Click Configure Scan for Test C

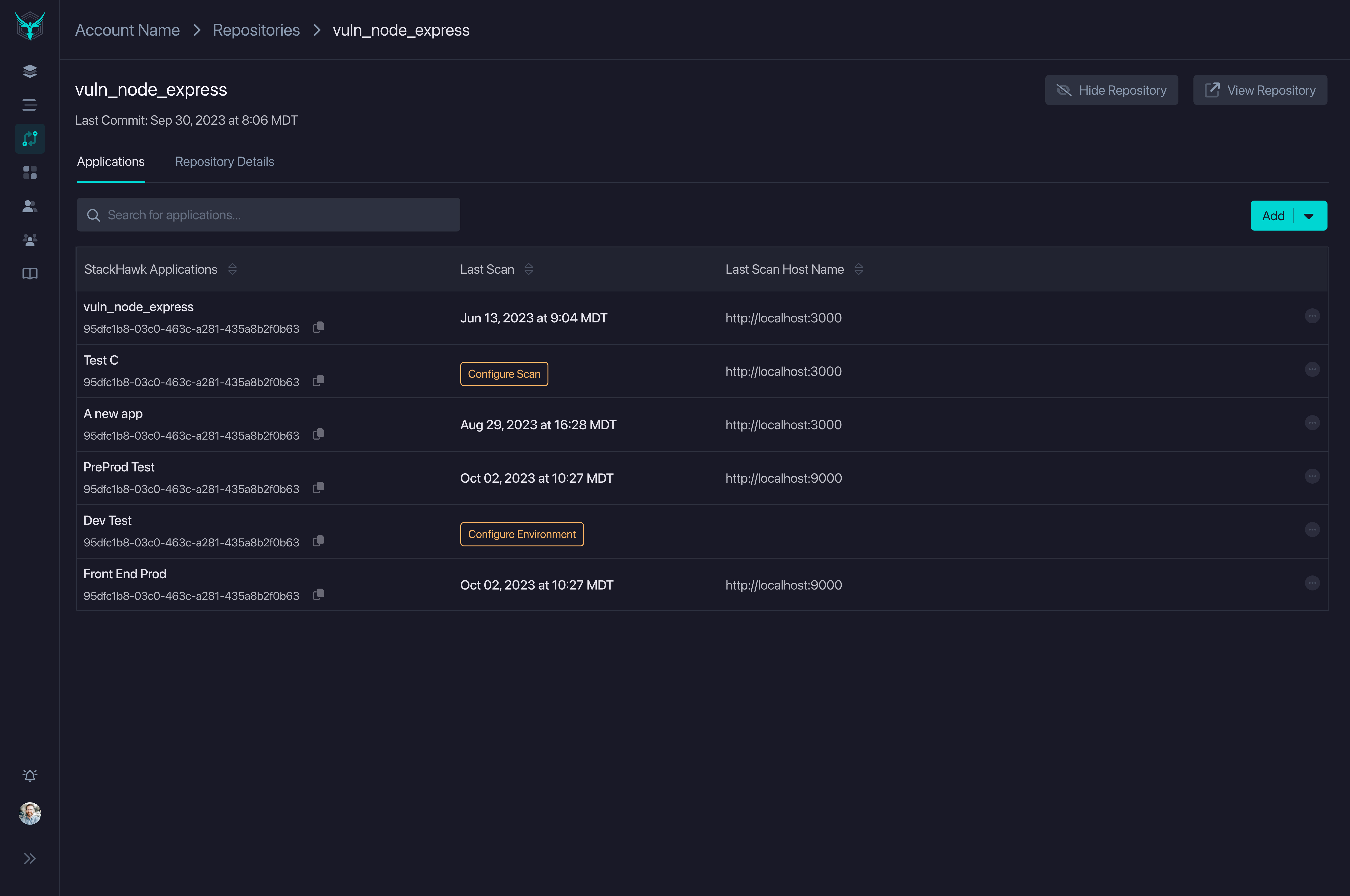[503, 374]
